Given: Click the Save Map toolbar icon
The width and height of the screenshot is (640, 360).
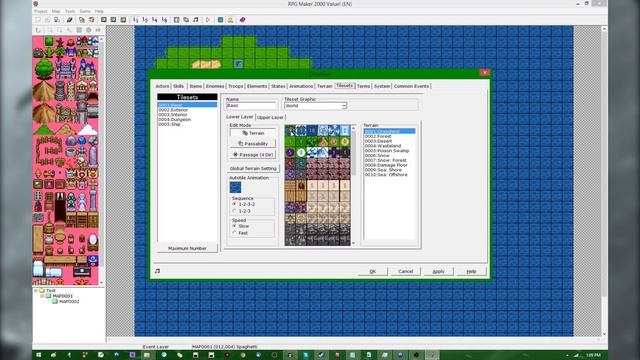Looking at the screenshot, I should (82, 20).
